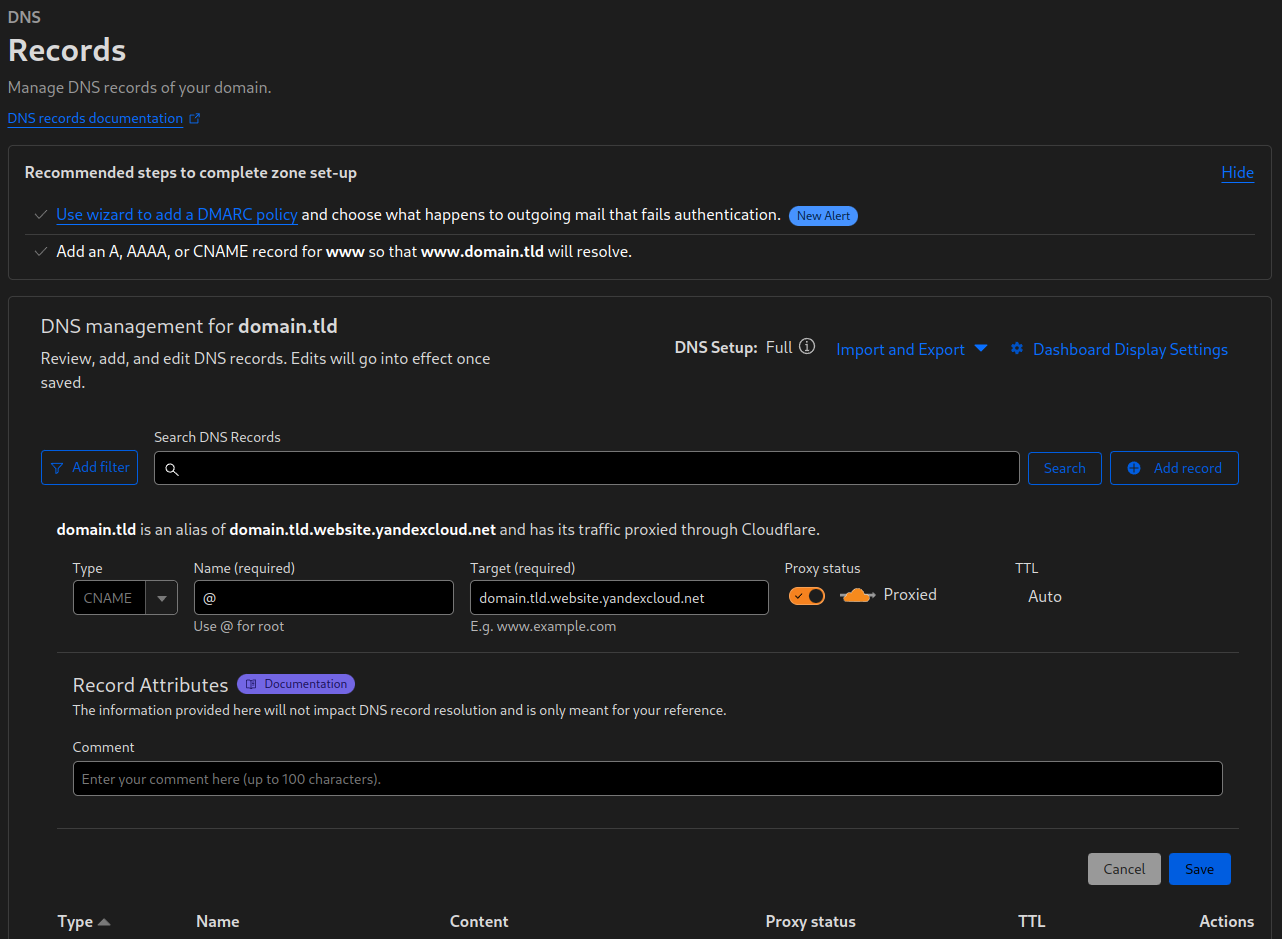Viewport: 1282px width, 939px height.
Task: Click the TTL column header in the table
Action: (1032, 922)
